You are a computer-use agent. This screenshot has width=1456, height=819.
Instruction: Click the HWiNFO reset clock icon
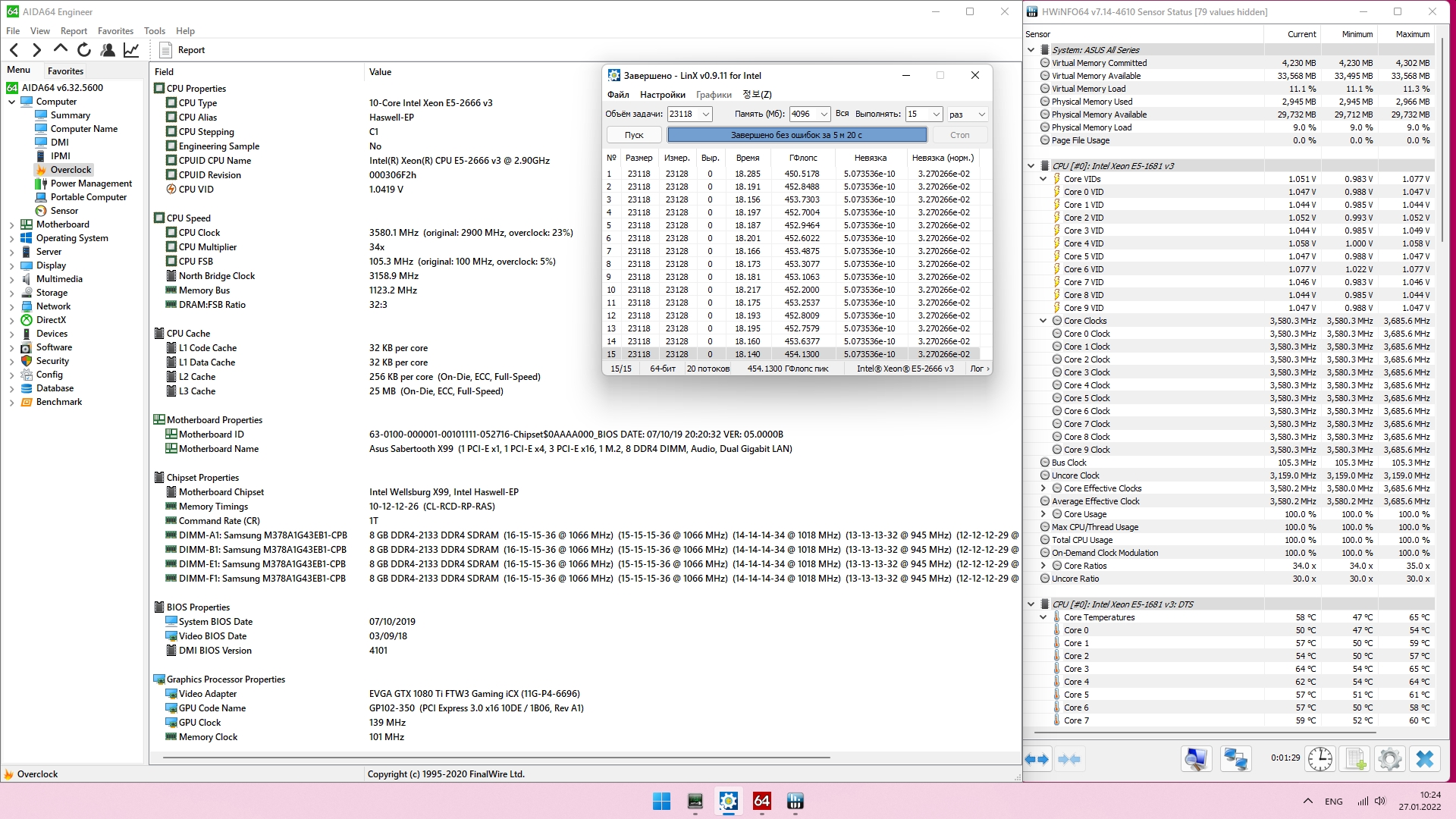(x=1319, y=759)
